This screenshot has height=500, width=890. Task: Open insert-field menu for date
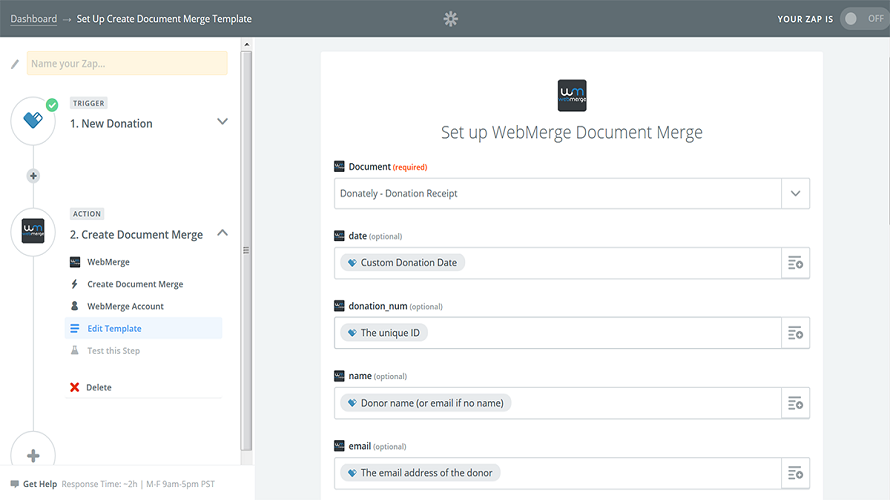[x=795, y=263]
